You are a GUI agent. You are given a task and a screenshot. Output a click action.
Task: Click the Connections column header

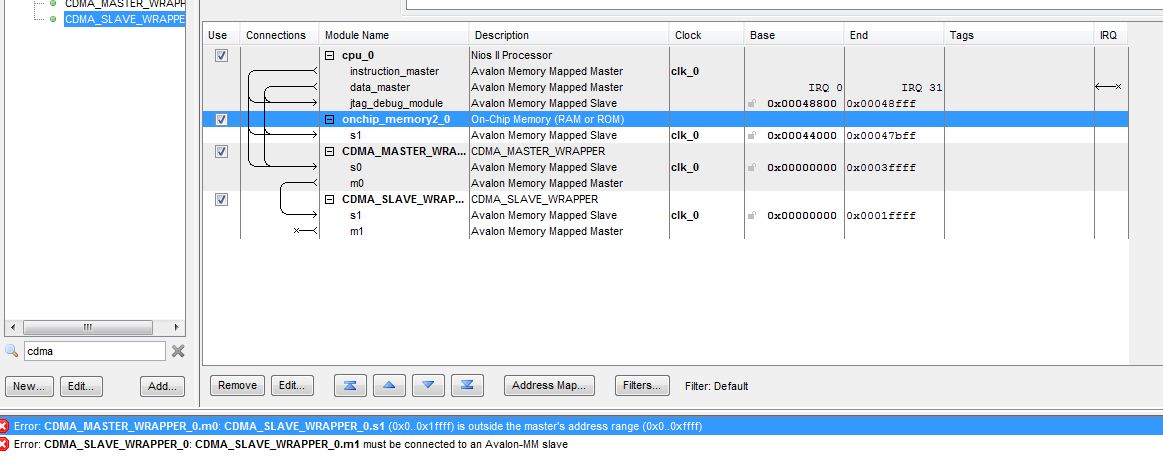280,35
